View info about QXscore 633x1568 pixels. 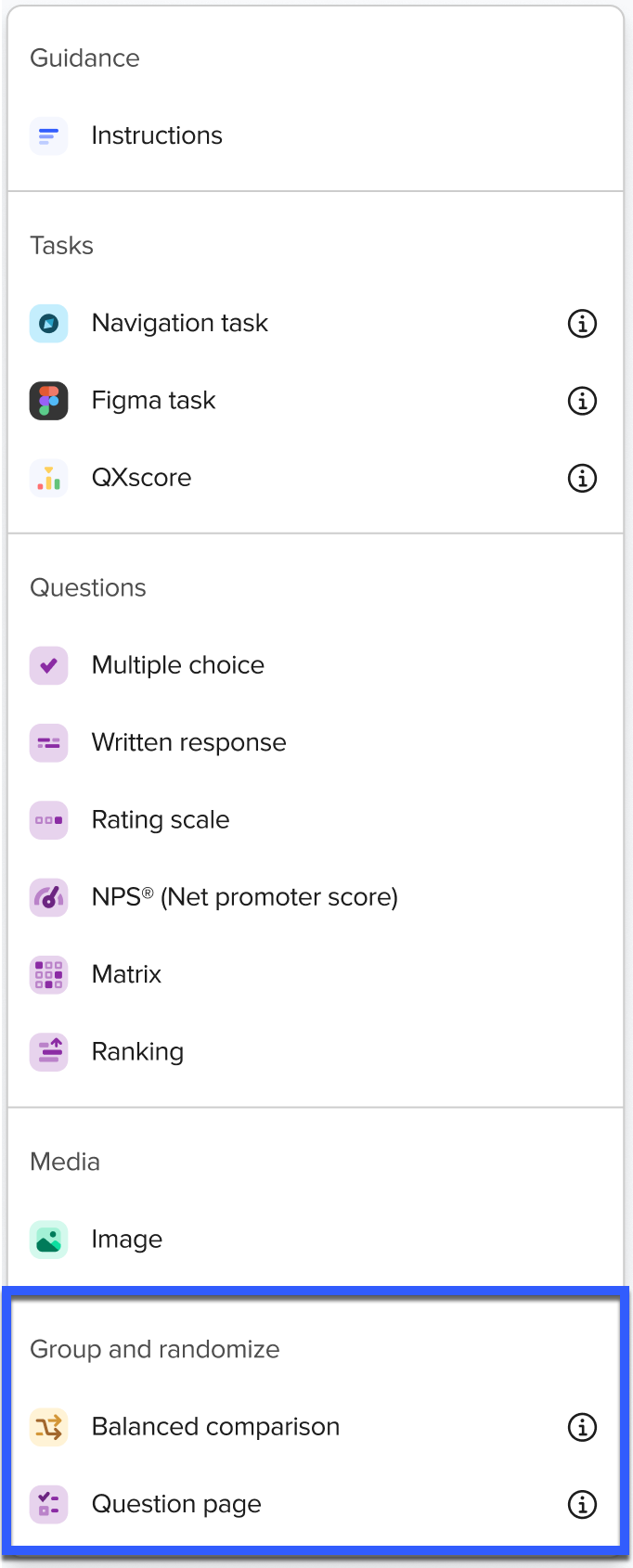pyautogui.click(x=582, y=479)
